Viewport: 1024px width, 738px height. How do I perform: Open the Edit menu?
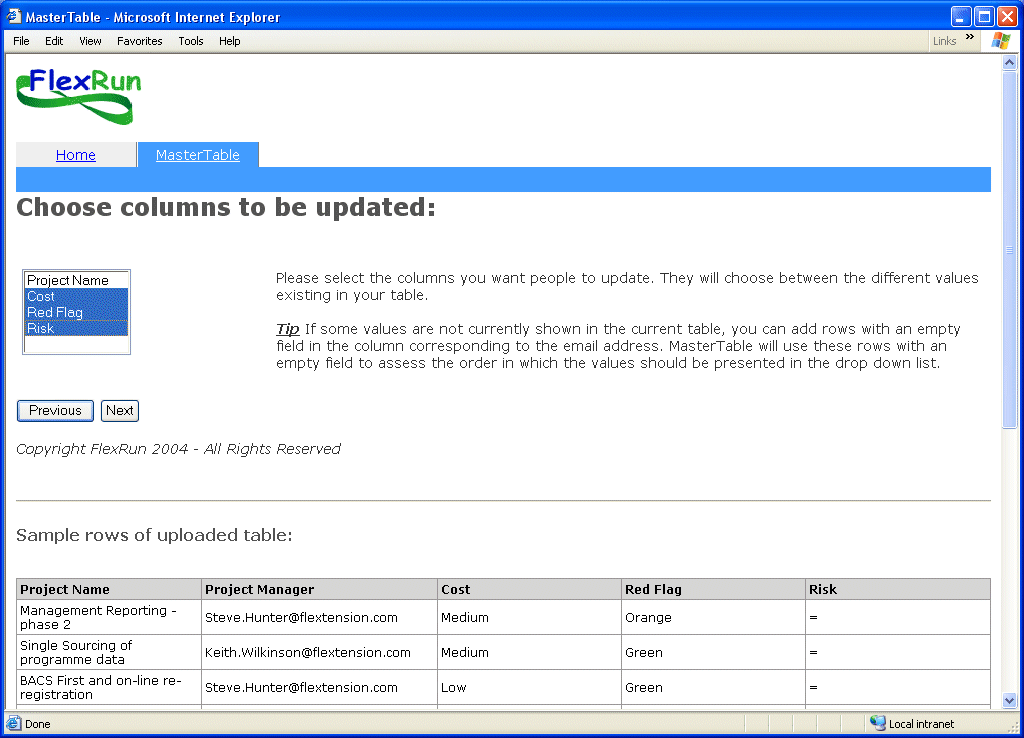[54, 41]
